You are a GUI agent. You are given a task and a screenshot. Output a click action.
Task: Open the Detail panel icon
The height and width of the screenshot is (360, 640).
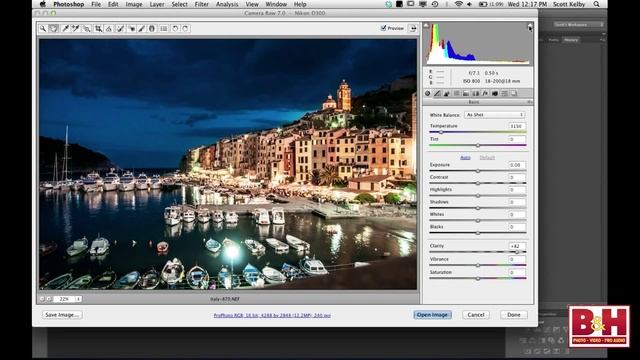447,93
